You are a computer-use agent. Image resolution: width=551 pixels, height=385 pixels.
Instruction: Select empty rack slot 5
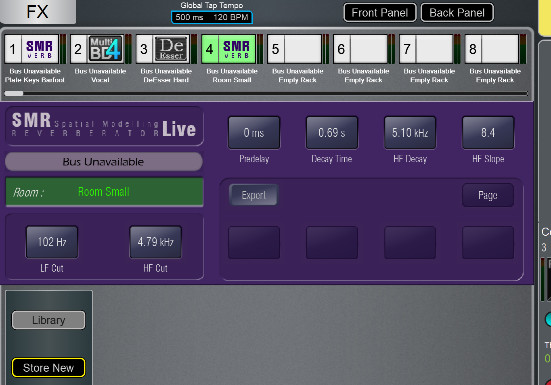[294, 49]
